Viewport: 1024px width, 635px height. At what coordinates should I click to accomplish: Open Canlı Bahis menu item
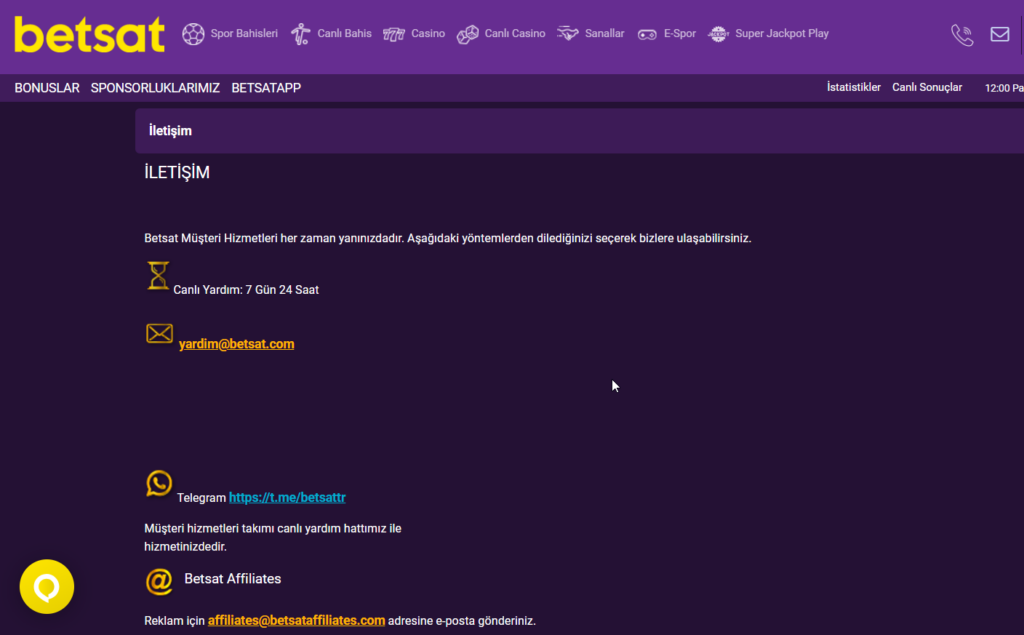pyautogui.click(x=344, y=33)
